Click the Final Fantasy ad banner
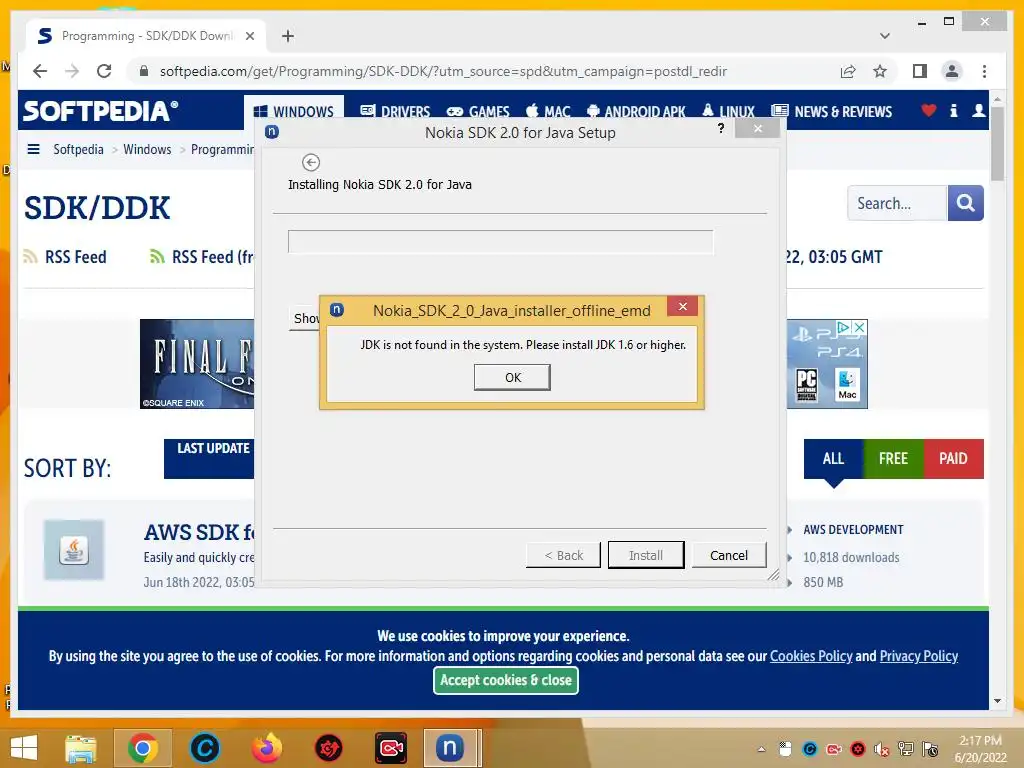The height and width of the screenshot is (768, 1024). click(x=197, y=364)
